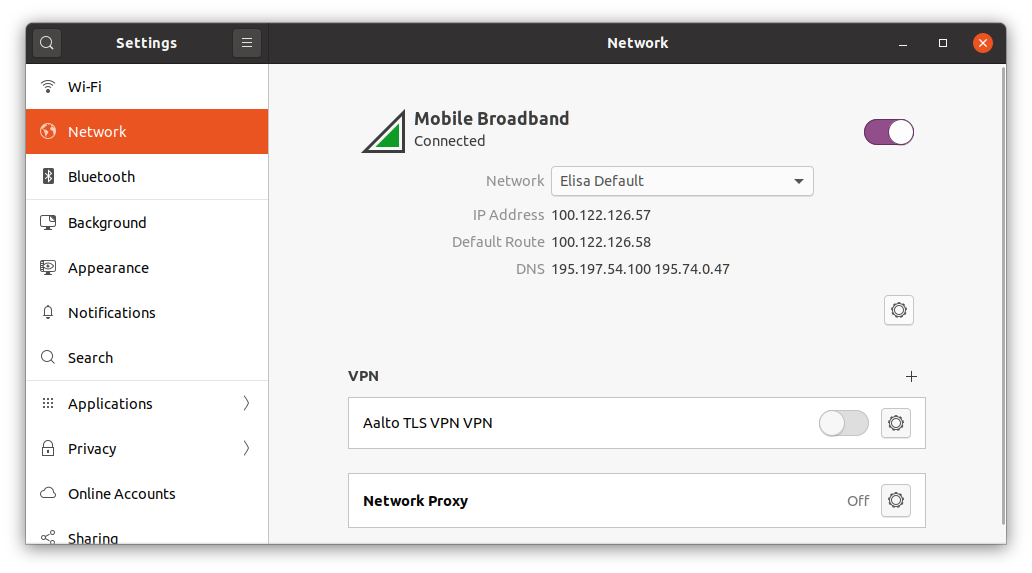
Task: Enable the Aalto TLS VPN switch
Action: coord(843,423)
